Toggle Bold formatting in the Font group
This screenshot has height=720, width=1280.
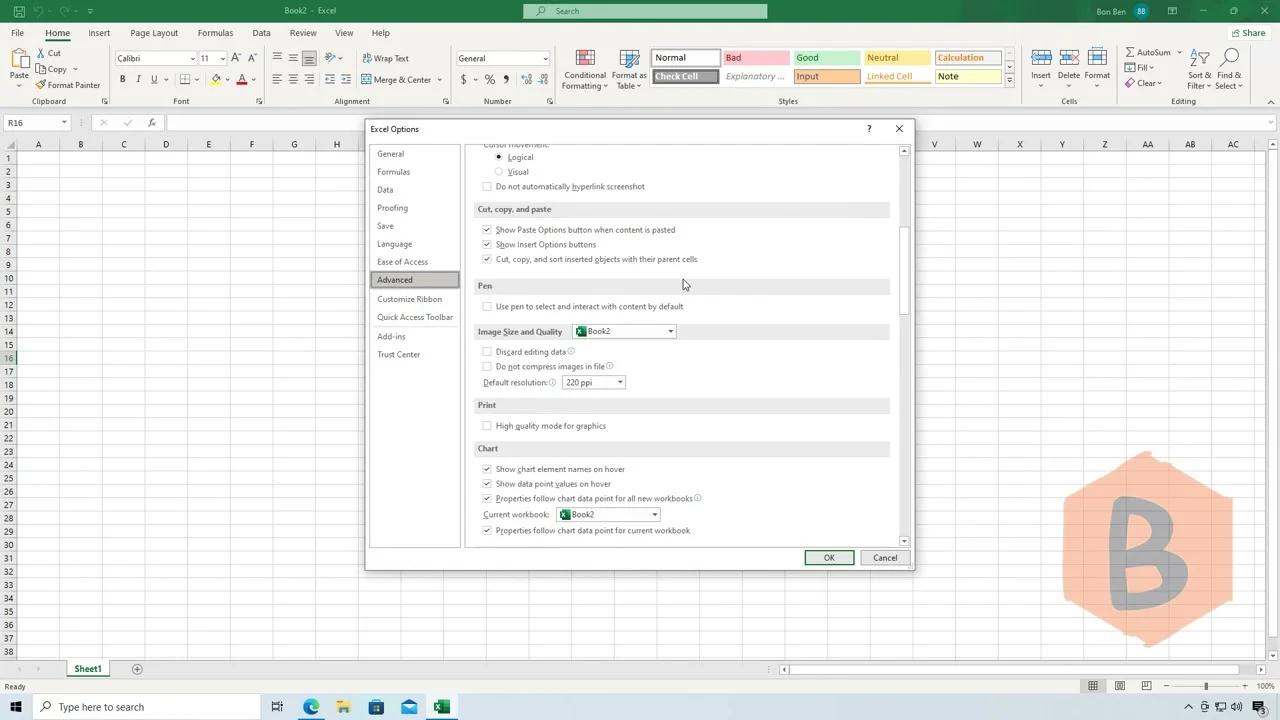(x=123, y=79)
